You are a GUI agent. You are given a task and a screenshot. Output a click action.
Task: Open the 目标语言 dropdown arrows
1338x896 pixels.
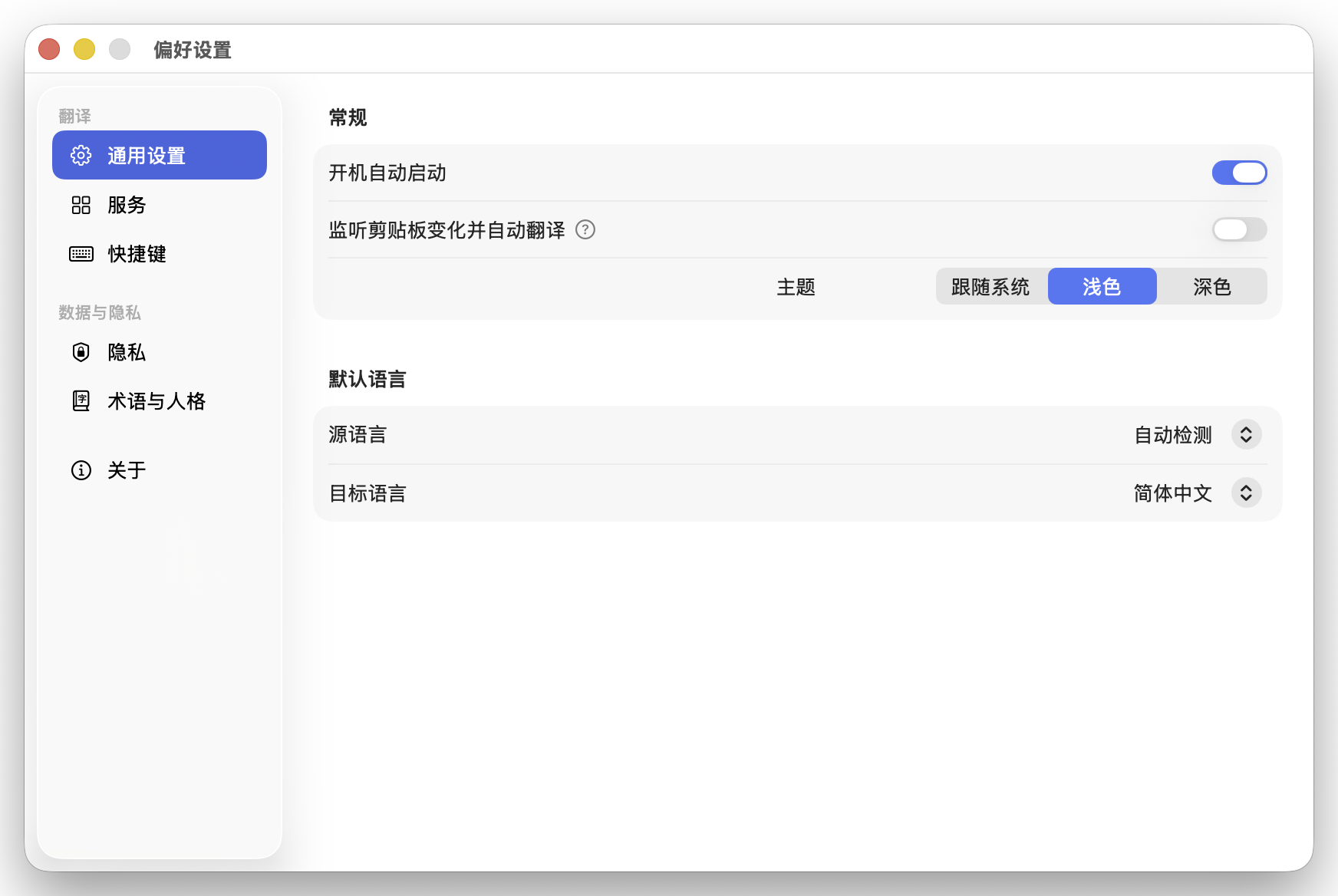[1246, 492]
